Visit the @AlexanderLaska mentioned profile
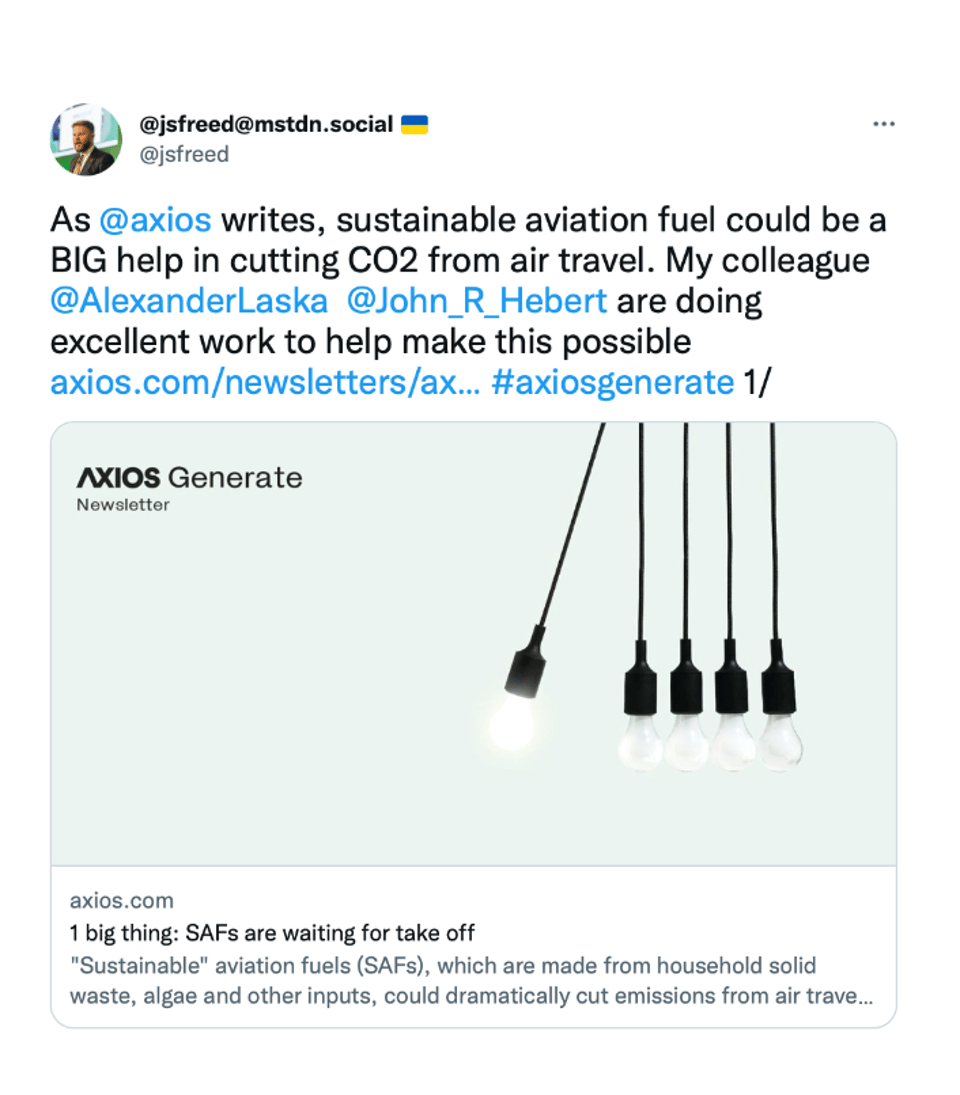 (188, 301)
